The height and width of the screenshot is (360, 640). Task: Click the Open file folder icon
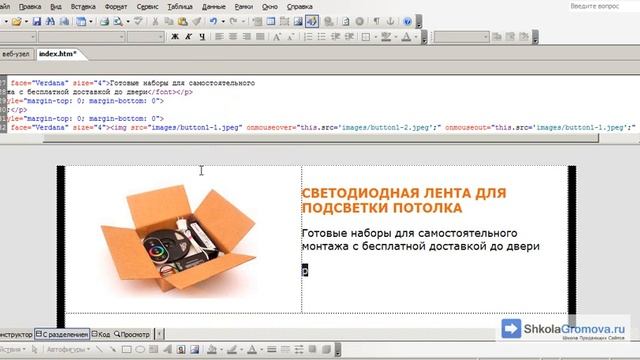click(16, 22)
